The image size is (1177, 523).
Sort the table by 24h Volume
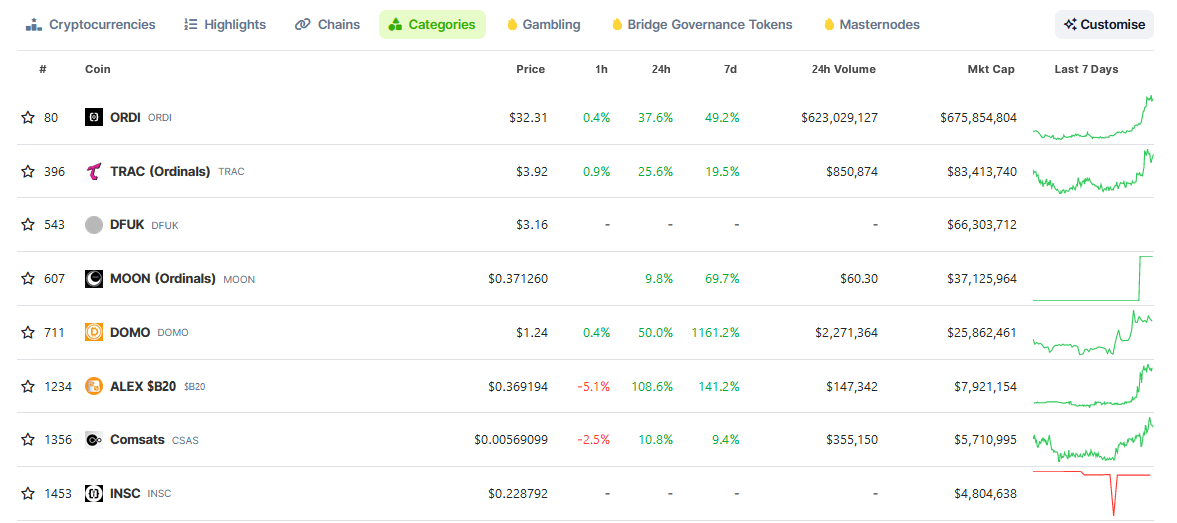pyautogui.click(x=843, y=69)
